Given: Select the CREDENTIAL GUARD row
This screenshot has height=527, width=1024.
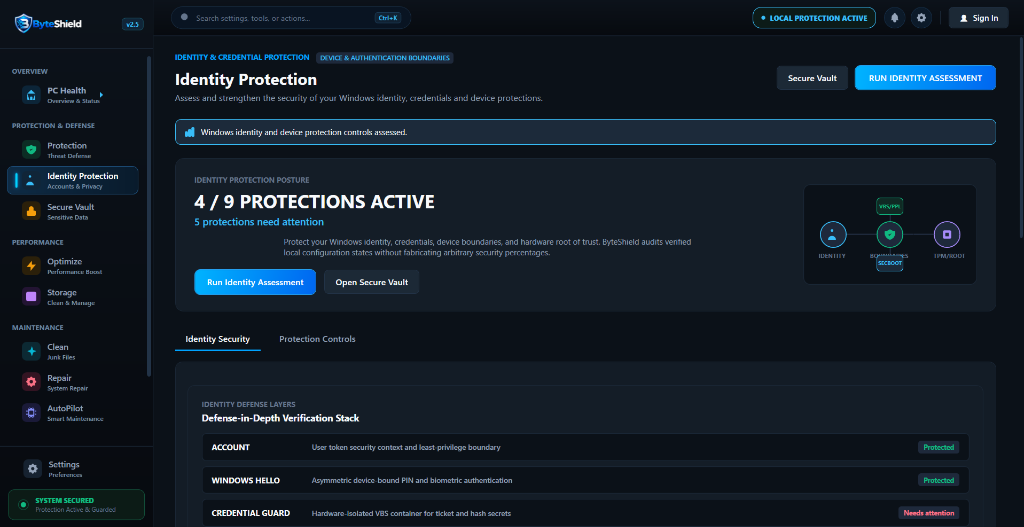Looking at the screenshot, I should pos(585,513).
